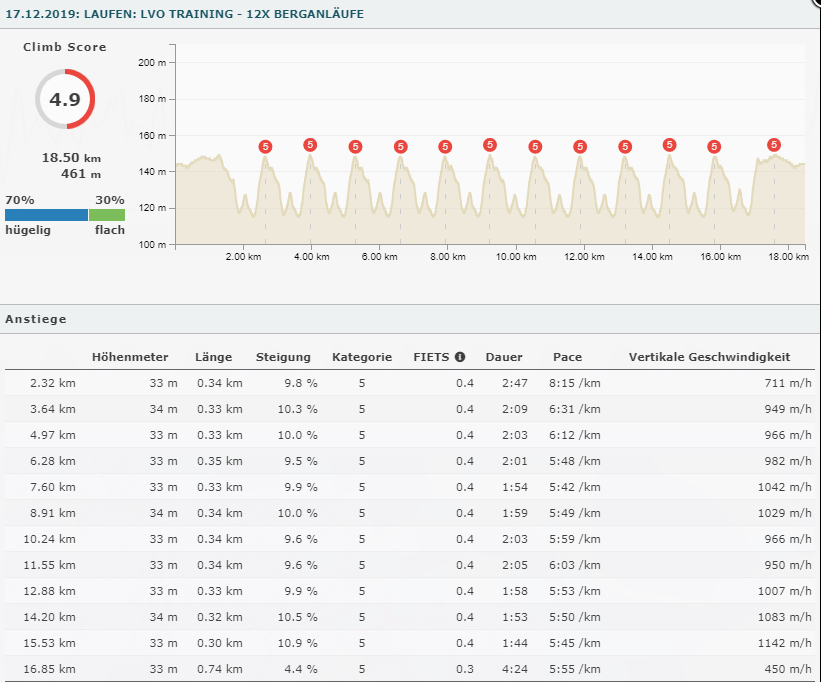
Task: Click the green 30% flach bar
Action: (x=107, y=214)
